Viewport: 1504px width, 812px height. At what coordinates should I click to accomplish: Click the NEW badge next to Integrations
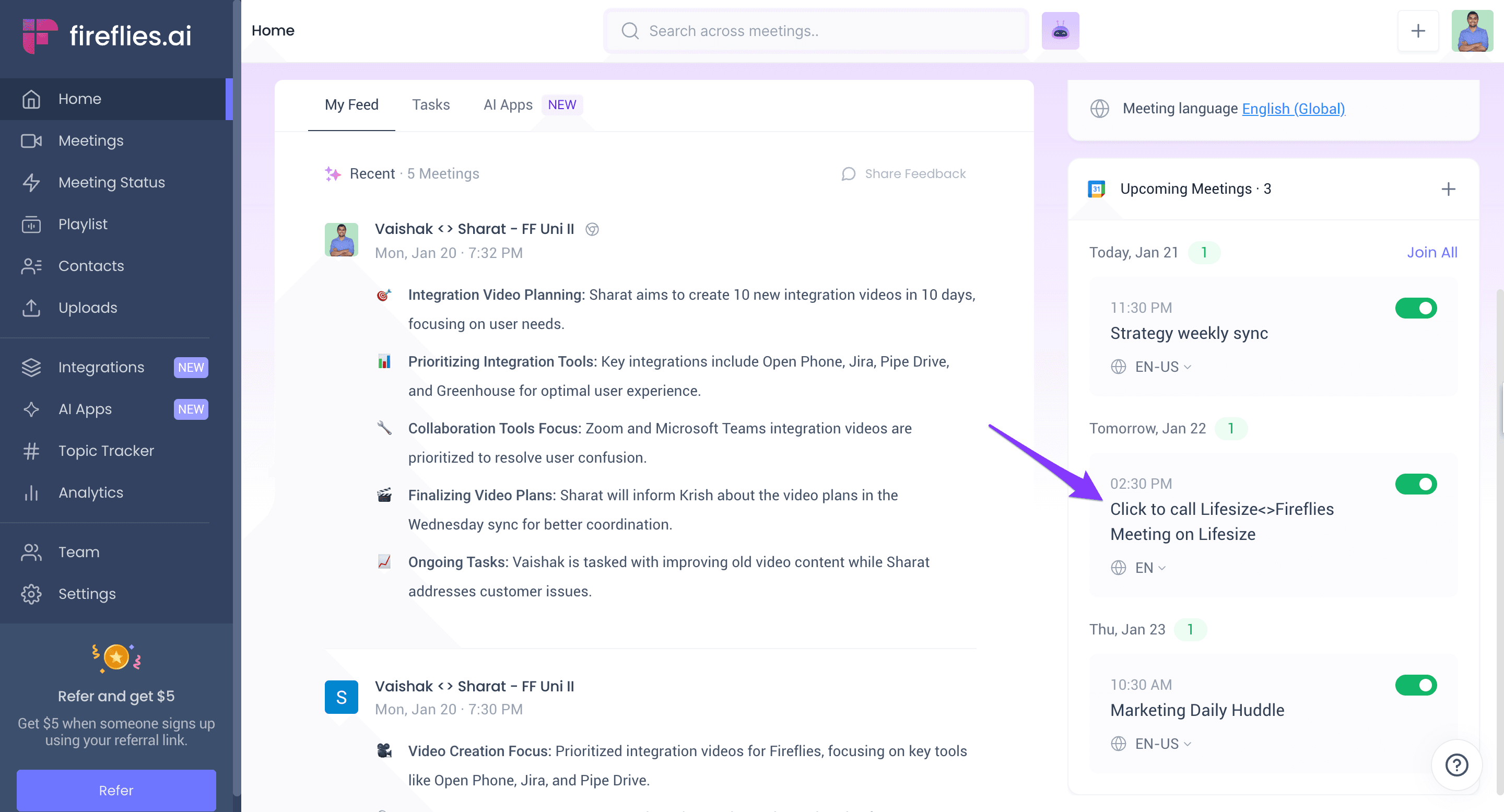tap(191, 367)
